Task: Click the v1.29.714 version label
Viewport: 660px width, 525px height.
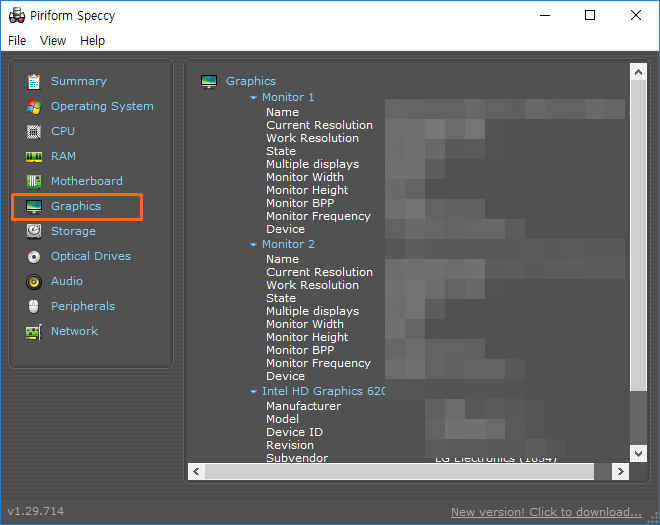Action: pos(36,511)
